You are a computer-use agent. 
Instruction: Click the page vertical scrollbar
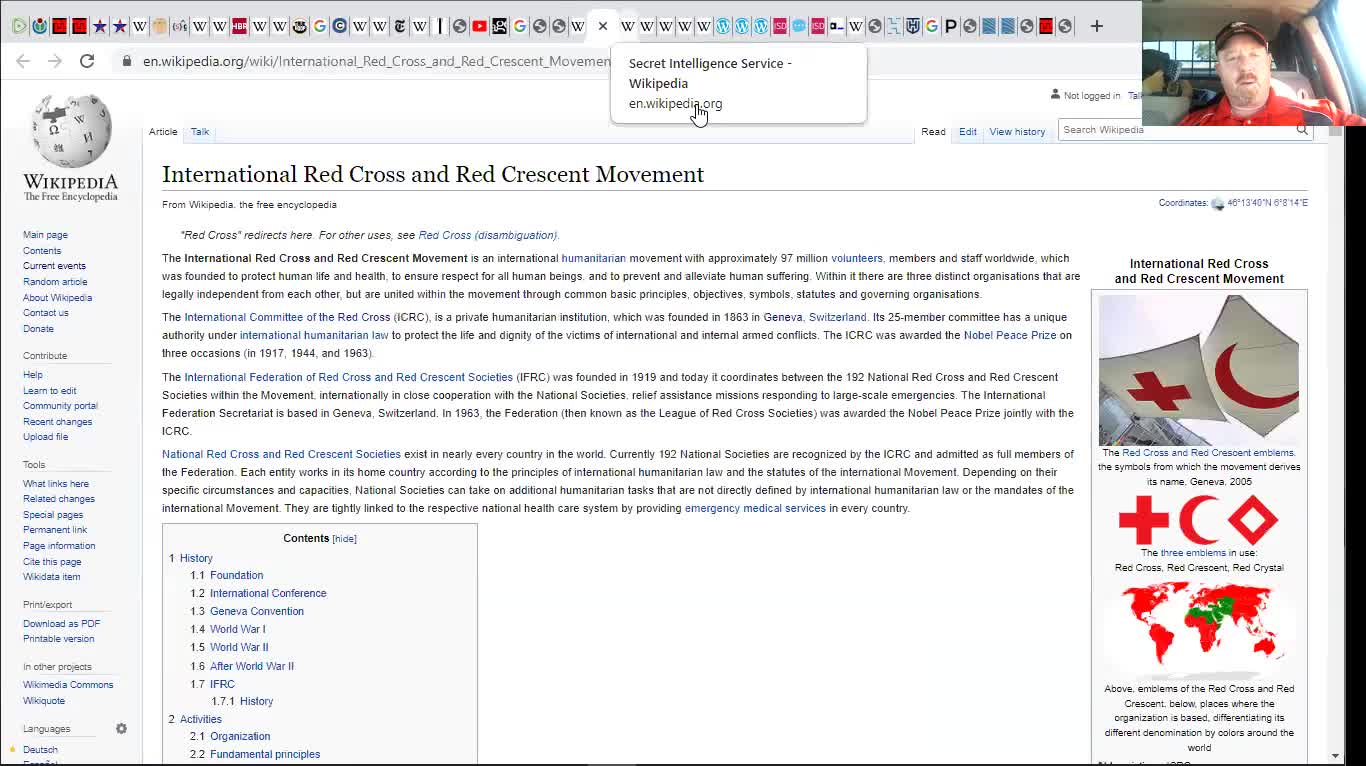pos(1335,440)
